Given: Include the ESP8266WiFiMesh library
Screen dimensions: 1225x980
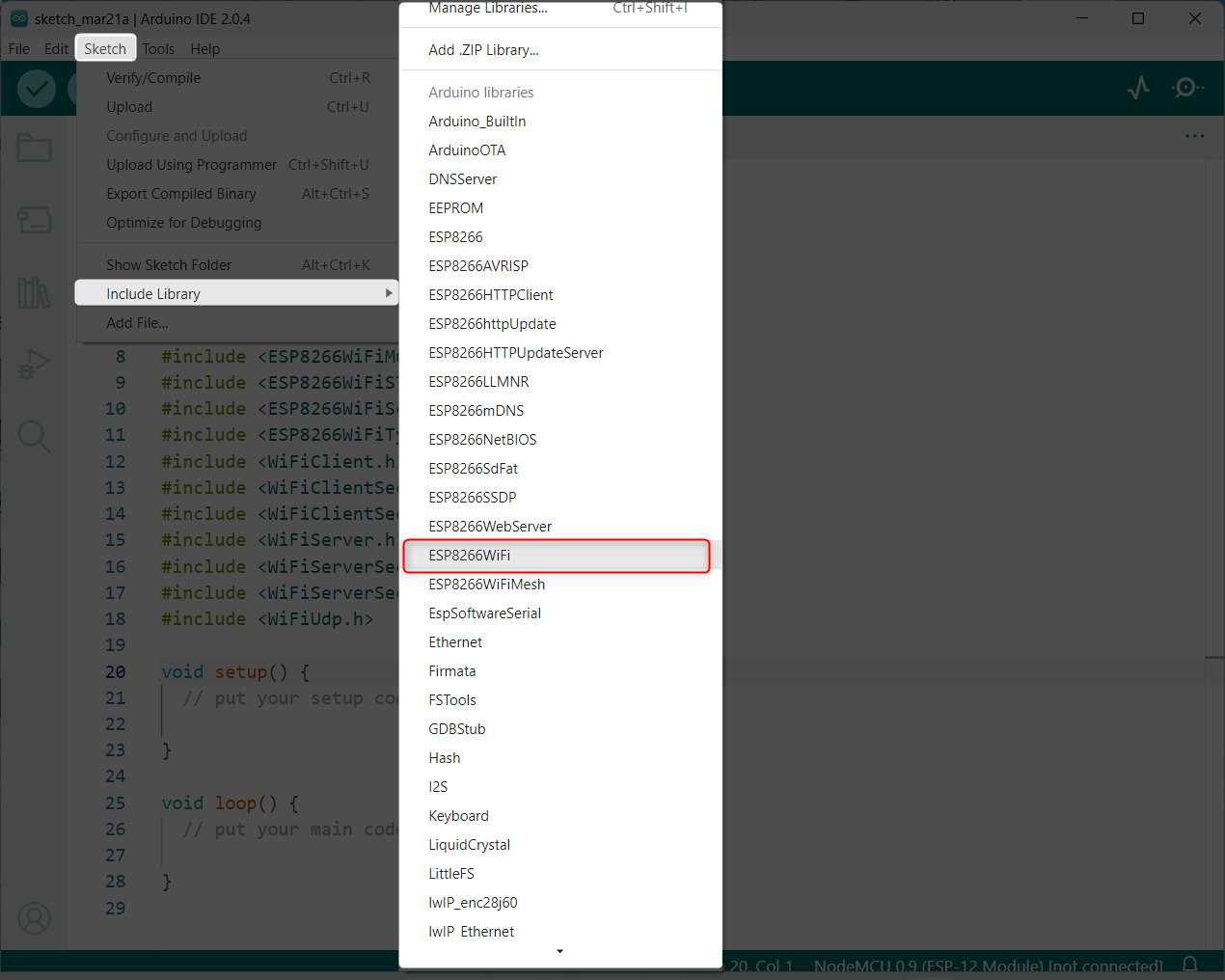Looking at the screenshot, I should coord(560,585).
